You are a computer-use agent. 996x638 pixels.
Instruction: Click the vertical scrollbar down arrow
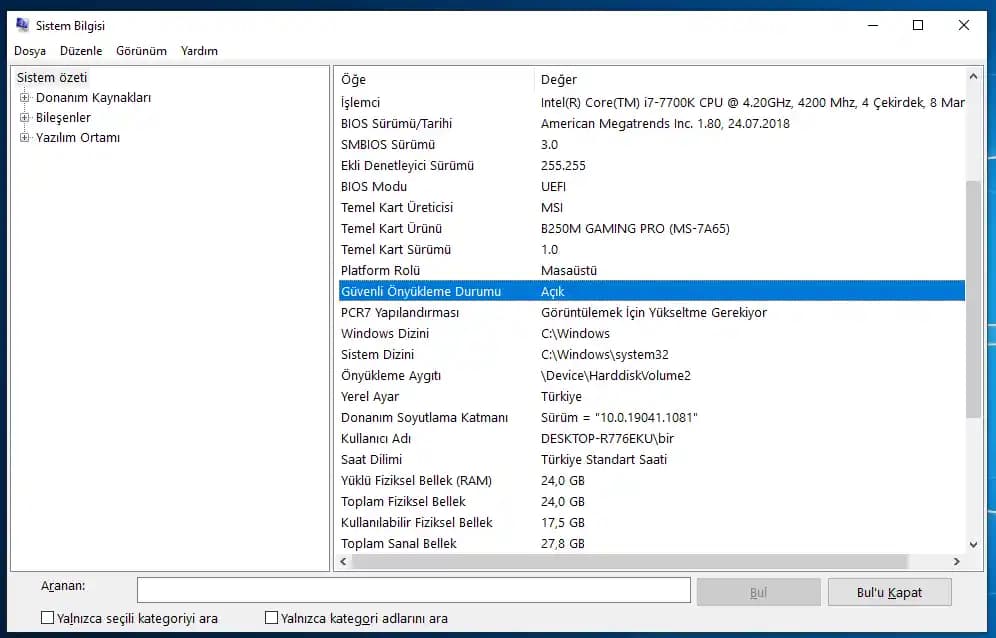coord(974,545)
